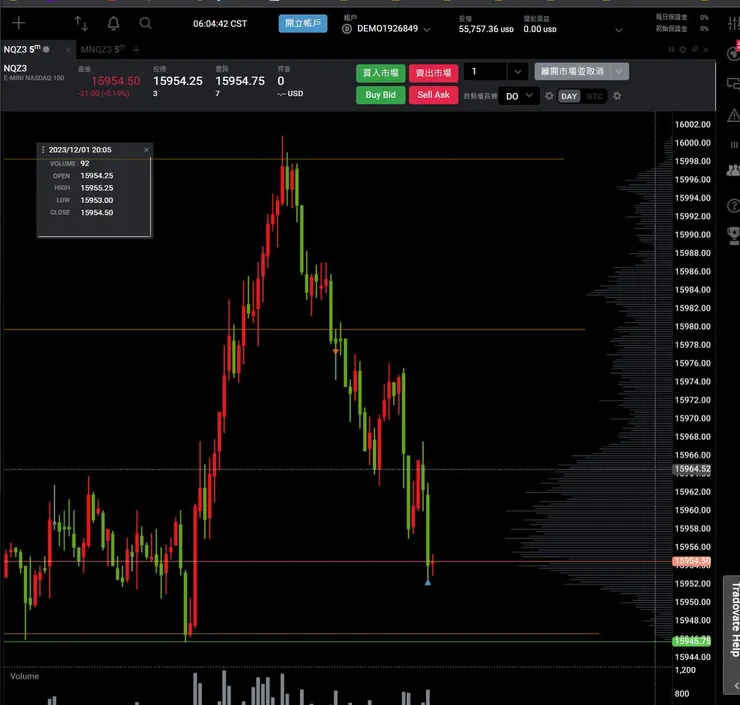The image size is (740, 705).
Task: Expand the 離開市場並取消 dropdown arrow
Action: (620, 71)
